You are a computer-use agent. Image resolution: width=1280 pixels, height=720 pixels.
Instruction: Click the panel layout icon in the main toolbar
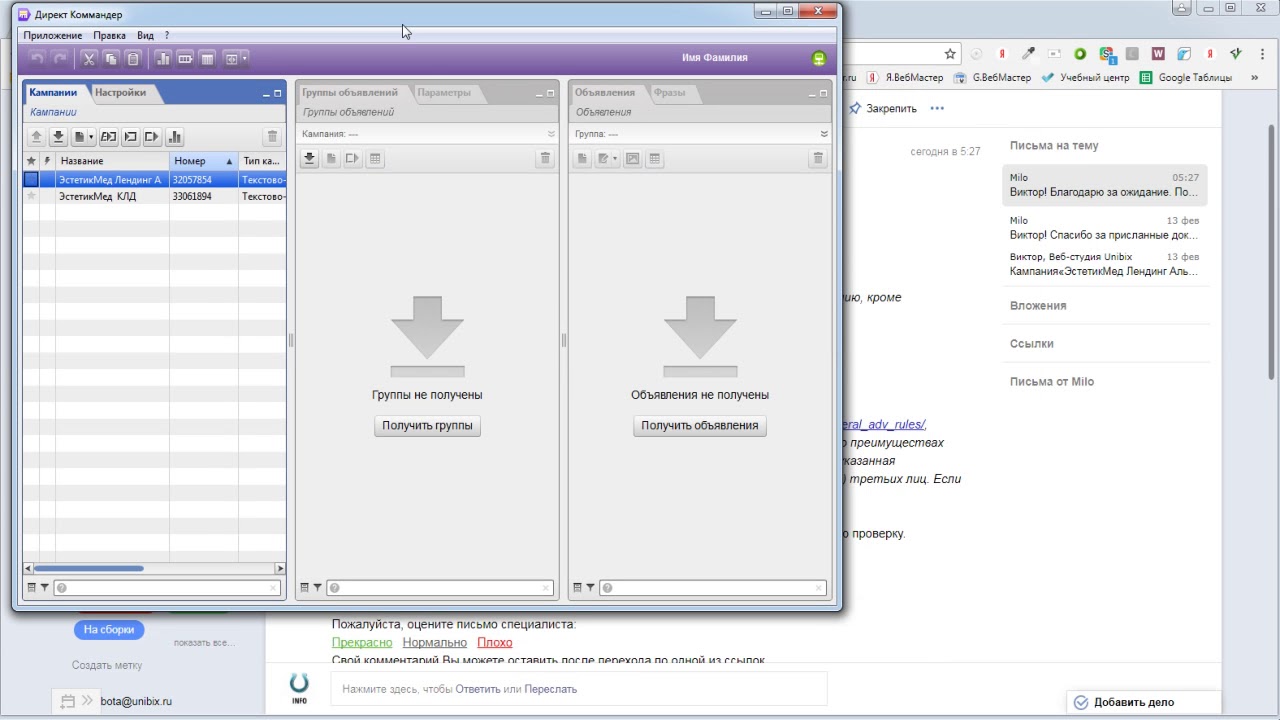231,59
